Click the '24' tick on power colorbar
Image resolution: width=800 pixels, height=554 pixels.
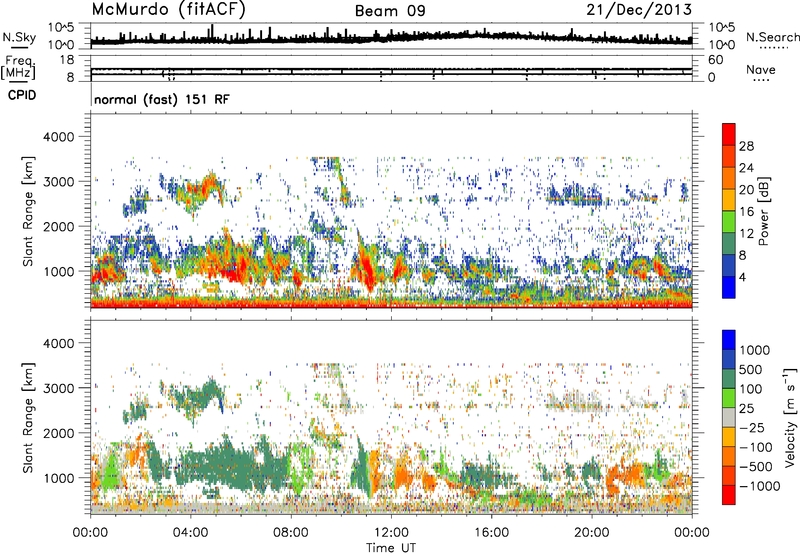[x=746, y=168]
